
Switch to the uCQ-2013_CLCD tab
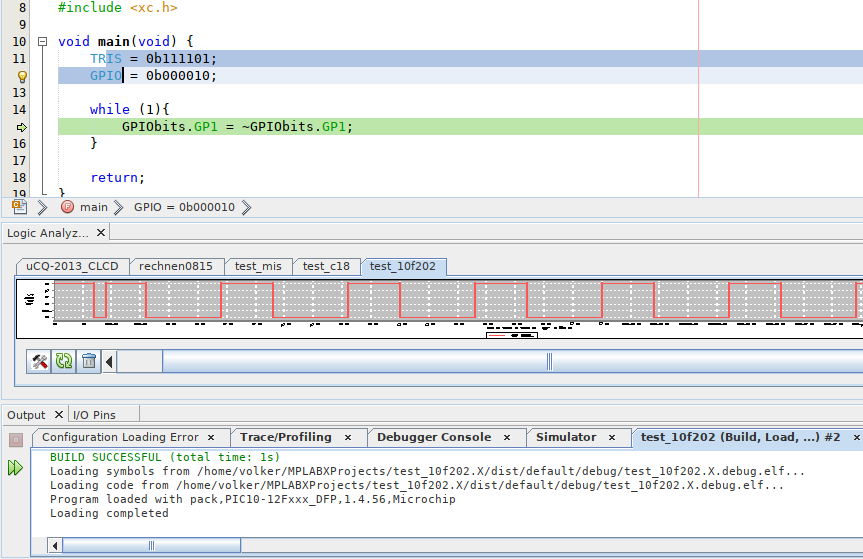[x=72, y=266]
